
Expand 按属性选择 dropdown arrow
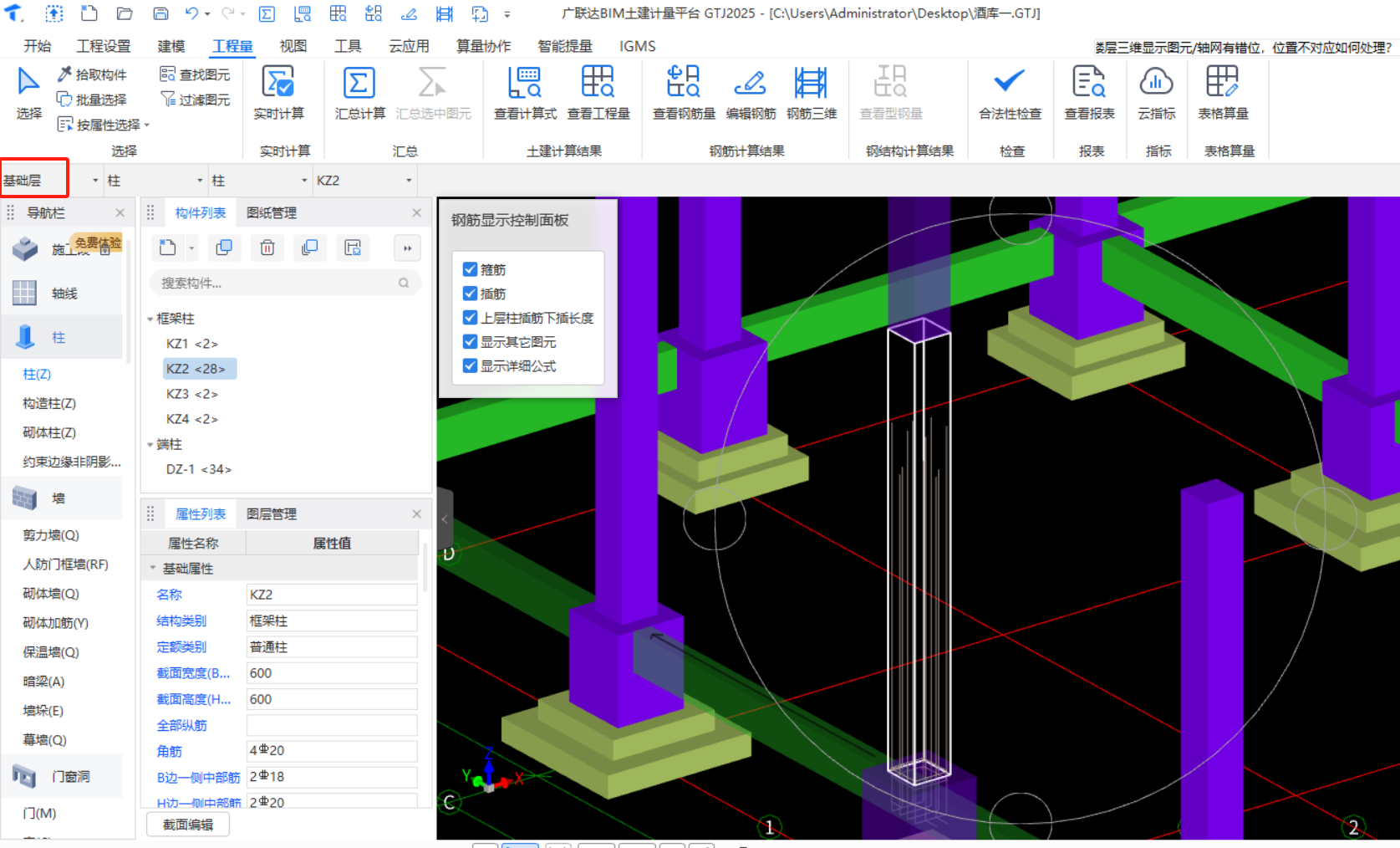click(147, 125)
